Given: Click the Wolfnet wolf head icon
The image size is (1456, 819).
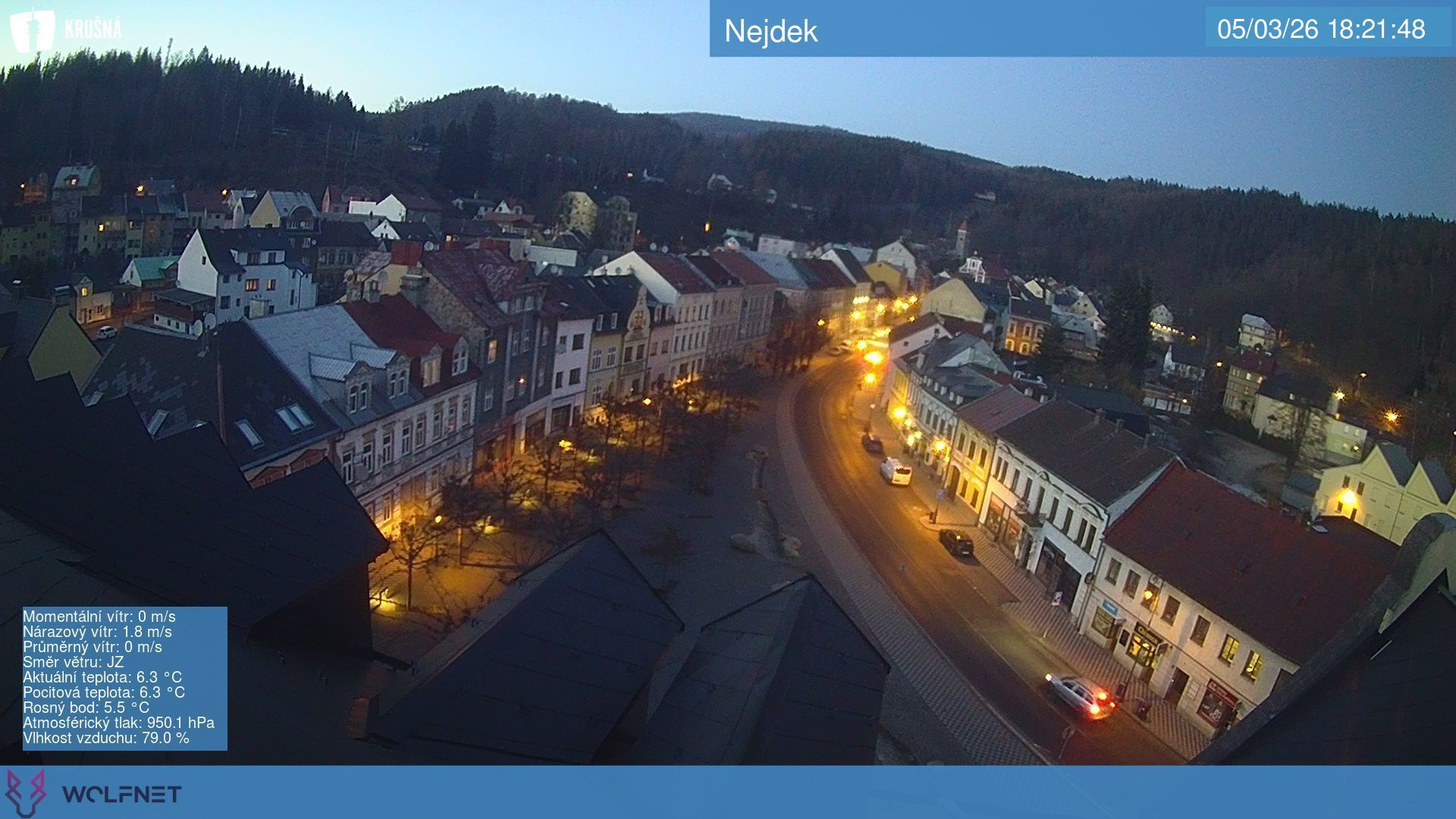Looking at the screenshot, I should click(x=26, y=793).
